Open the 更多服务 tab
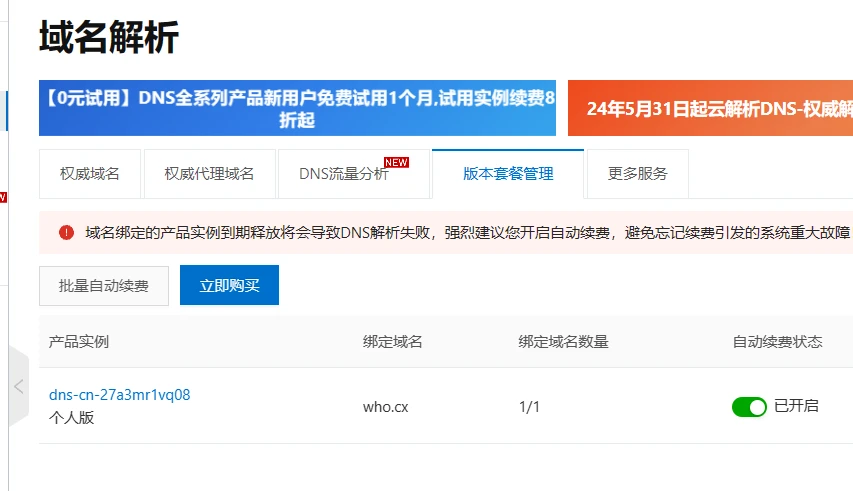This screenshot has height=491, width=853. tap(637, 174)
